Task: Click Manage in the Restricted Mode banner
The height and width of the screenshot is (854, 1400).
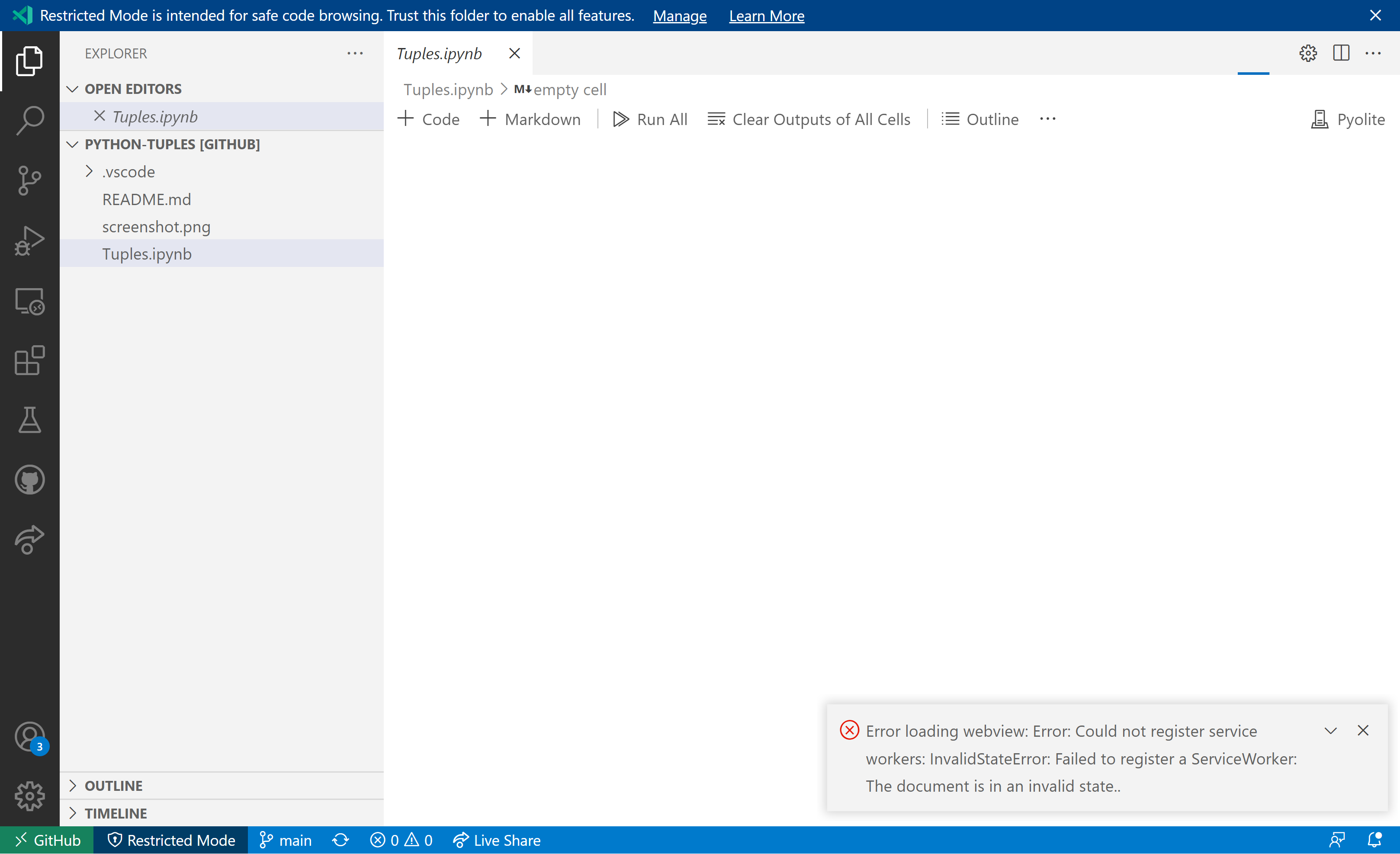Action: (x=680, y=15)
